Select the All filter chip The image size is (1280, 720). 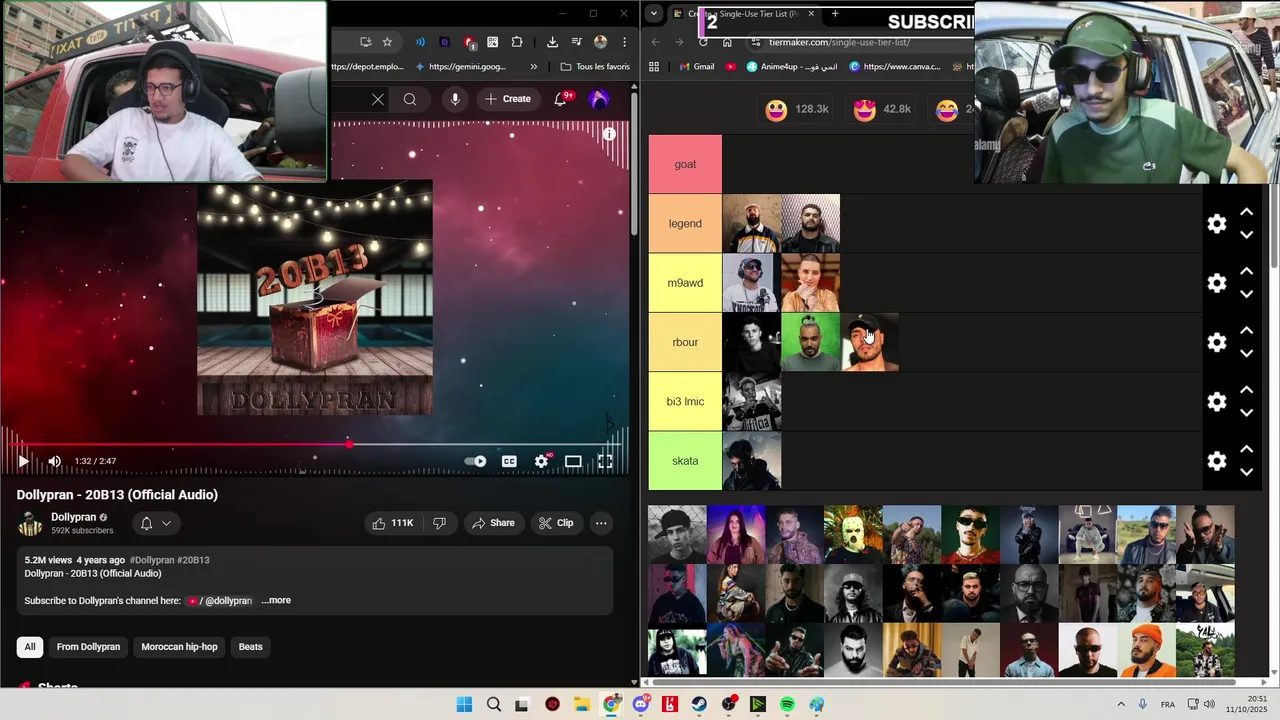[x=30, y=647]
